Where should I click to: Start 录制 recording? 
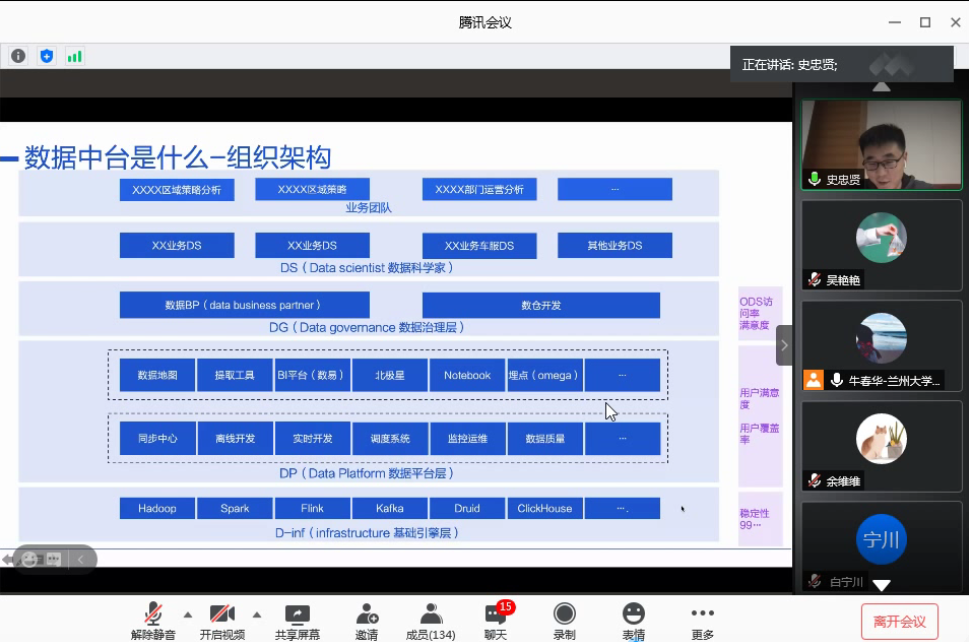564,621
